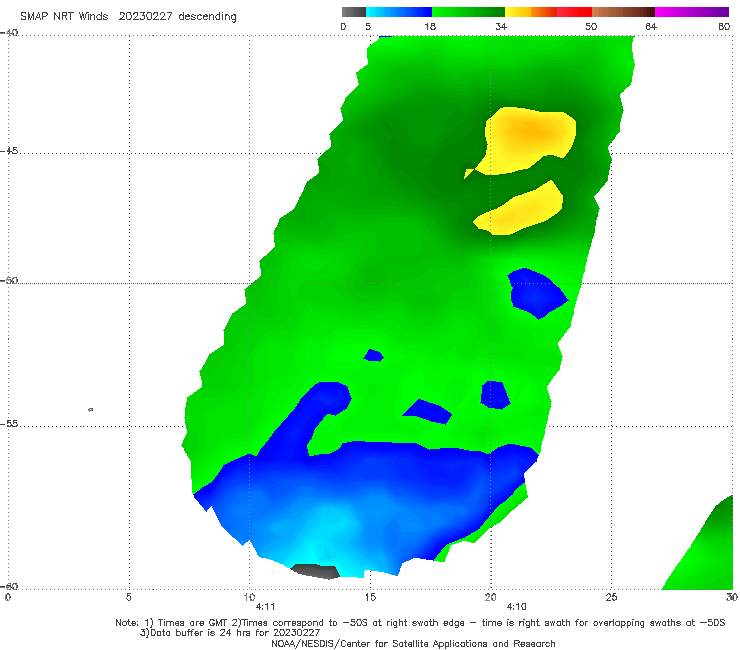Click the colorbar label '80'
Viewport: 740px width, 650px height.
tap(724, 26)
